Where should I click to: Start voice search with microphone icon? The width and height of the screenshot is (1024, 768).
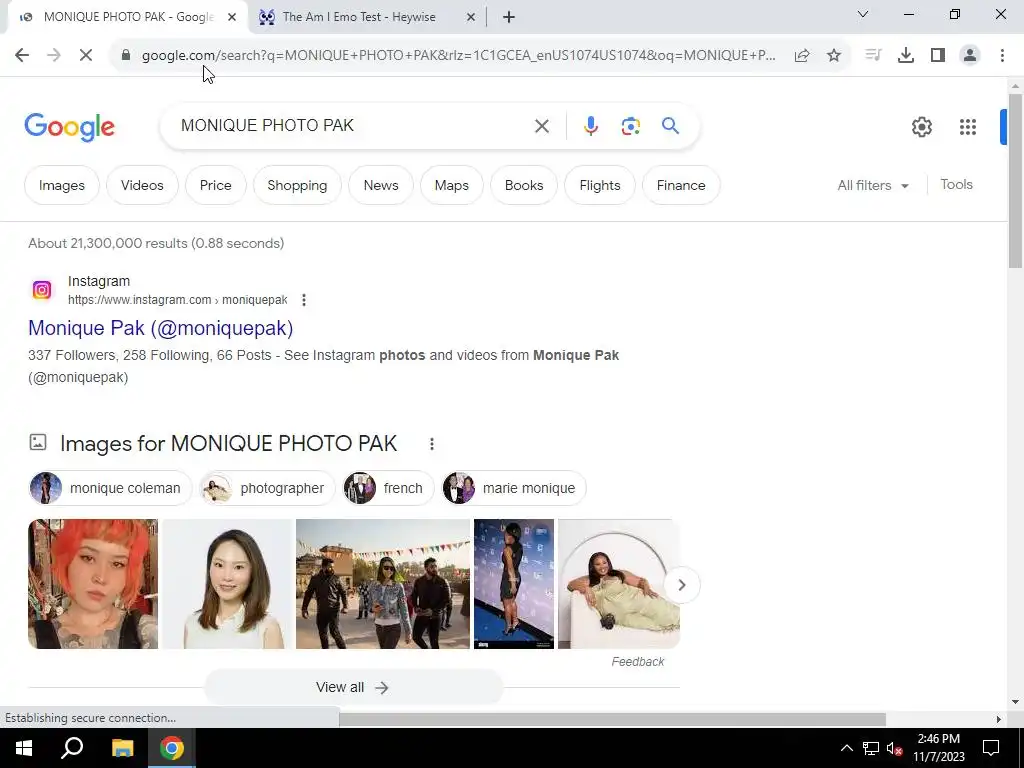click(x=590, y=126)
